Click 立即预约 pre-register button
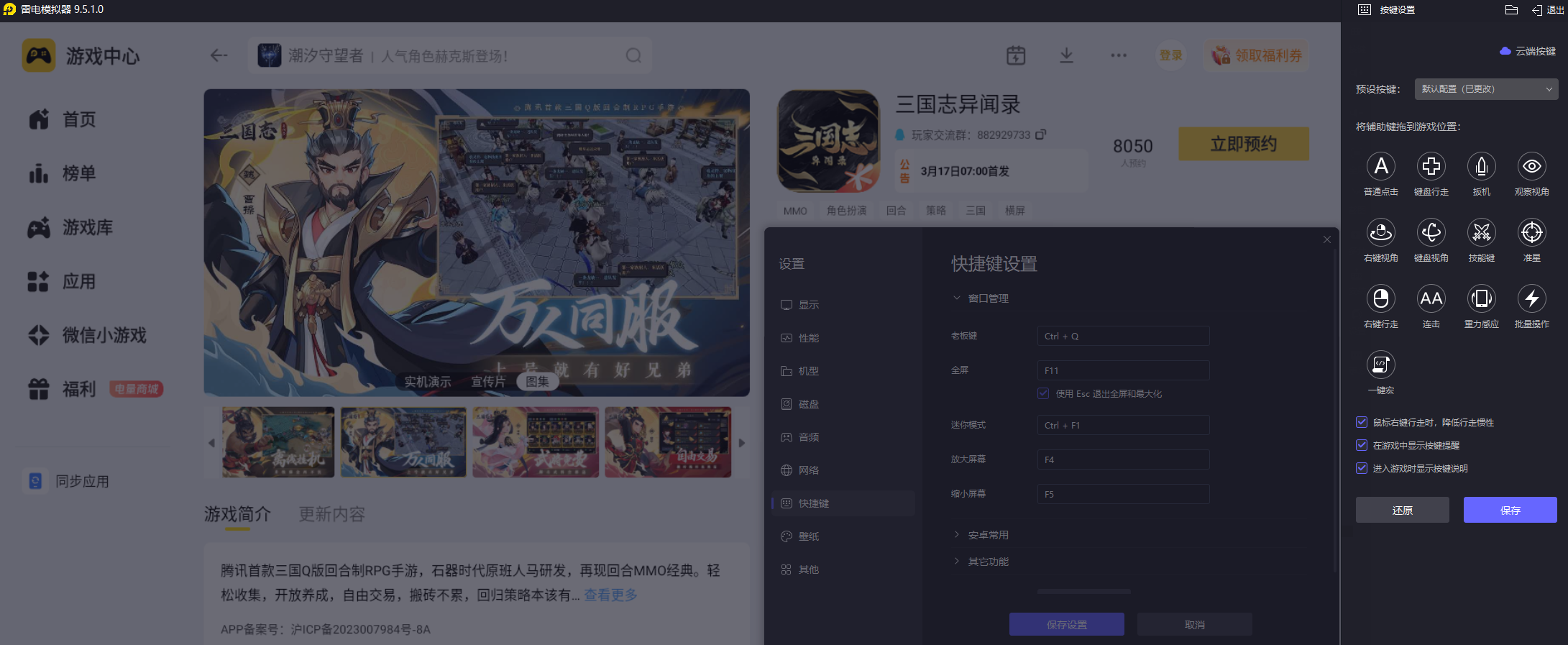This screenshot has height=645, width=1568. (1244, 144)
